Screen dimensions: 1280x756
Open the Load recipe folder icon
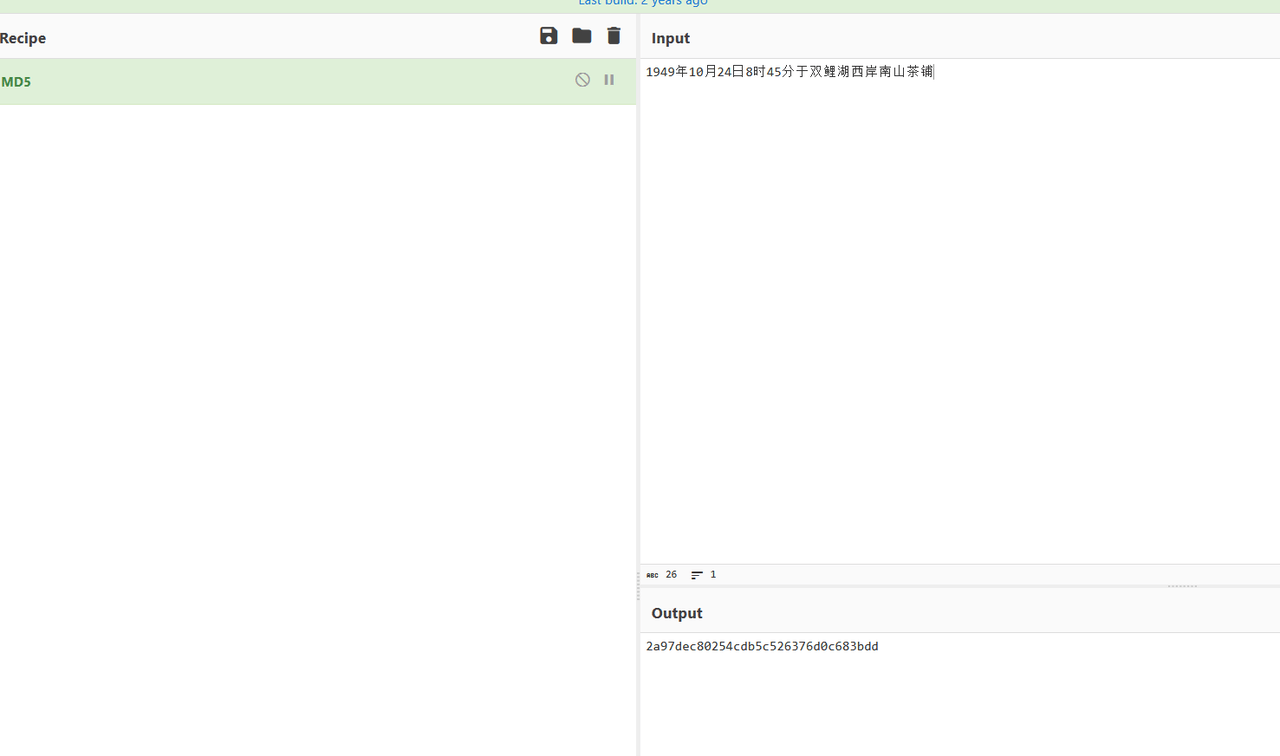tap(581, 36)
